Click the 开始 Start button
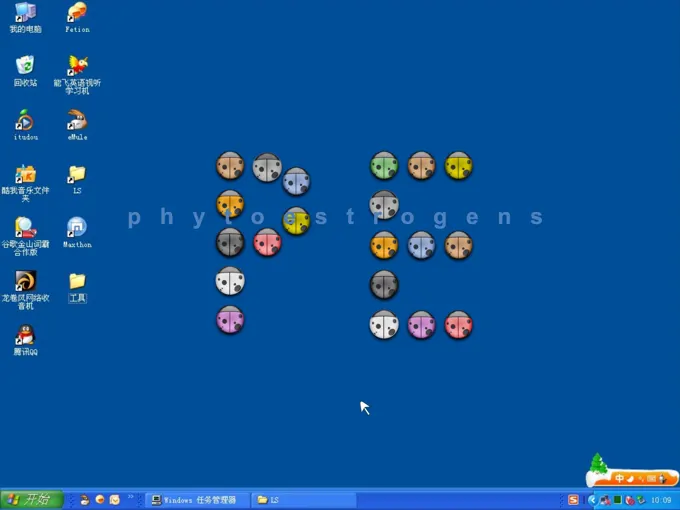 32,499
